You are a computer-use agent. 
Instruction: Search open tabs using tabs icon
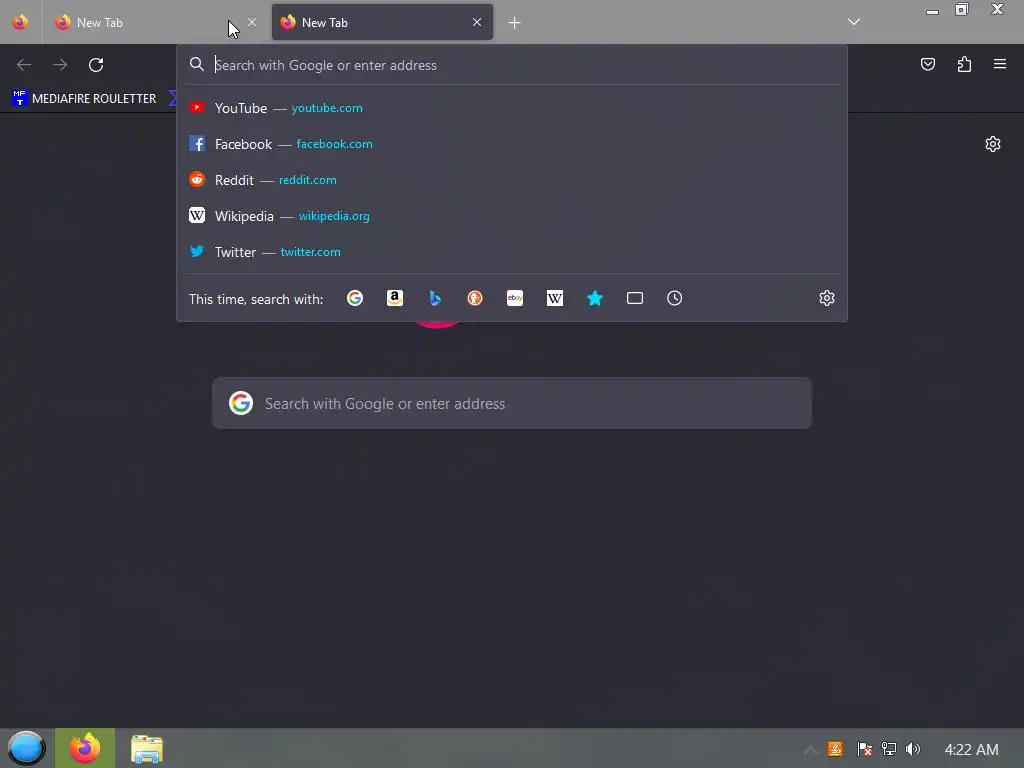(x=635, y=298)
